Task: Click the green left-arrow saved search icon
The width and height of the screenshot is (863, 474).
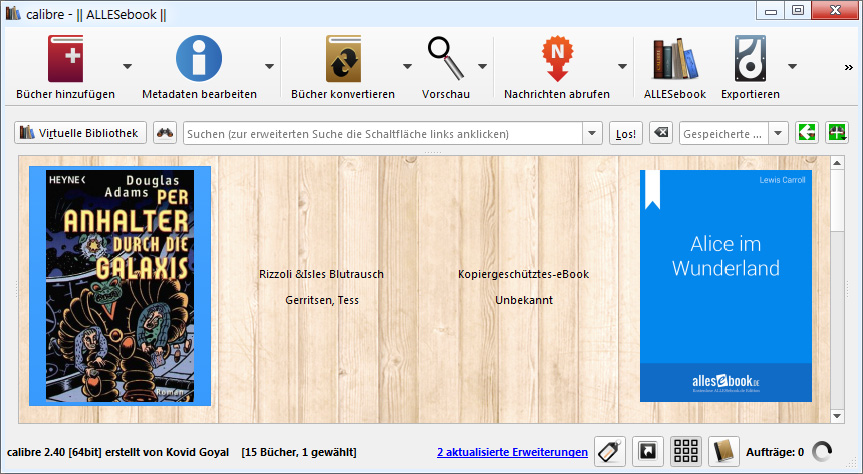Action: pos(807,133)
